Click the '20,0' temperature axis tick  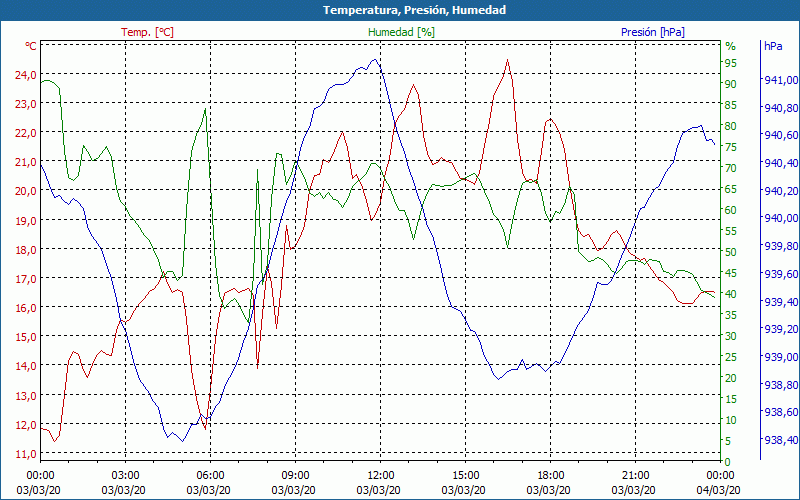[26, 191]
